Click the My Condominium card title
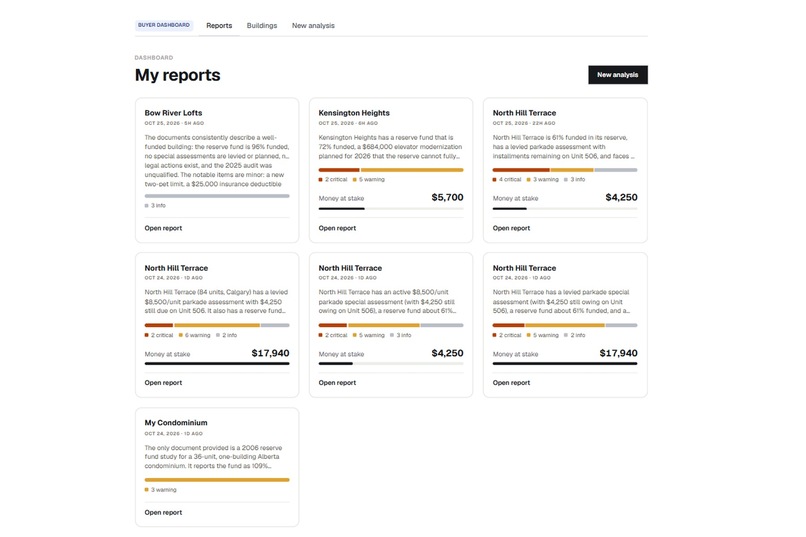The height and width of the screenshot is (537, 806). tap(176, 423)
